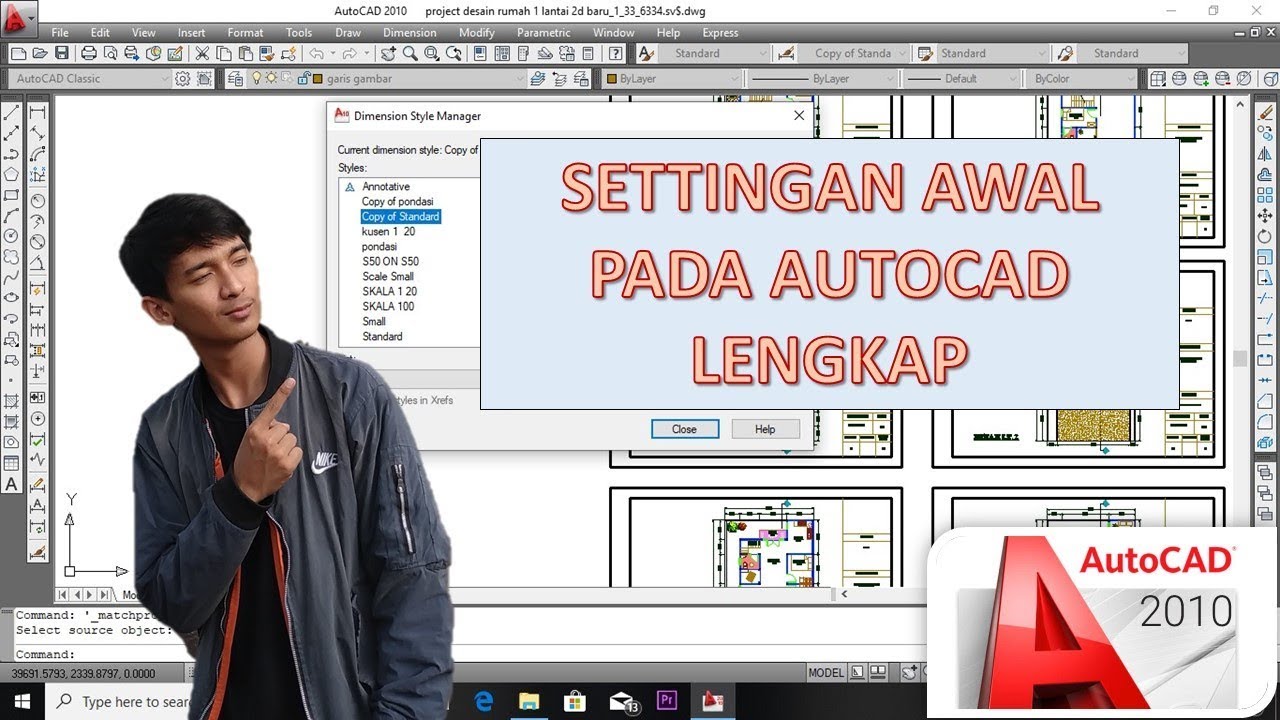Click Close in Dimension Style Manager
1280x720 pixels.
pyautogui.click(x=684, y=429)
